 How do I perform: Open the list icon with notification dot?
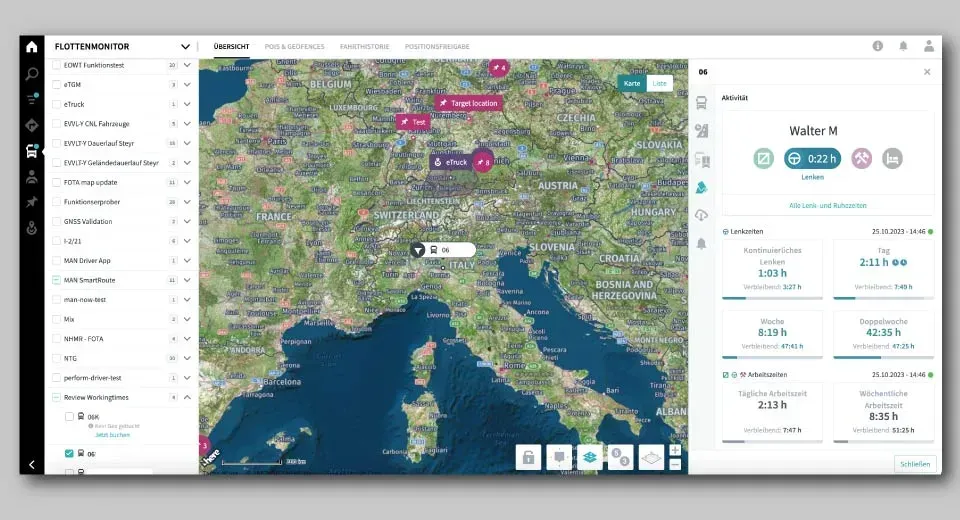32,99
